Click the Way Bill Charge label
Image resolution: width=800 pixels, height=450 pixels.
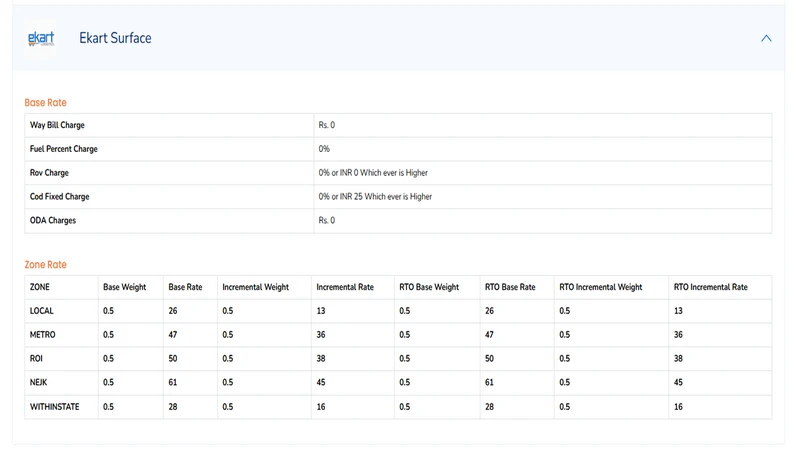[57, 125]
